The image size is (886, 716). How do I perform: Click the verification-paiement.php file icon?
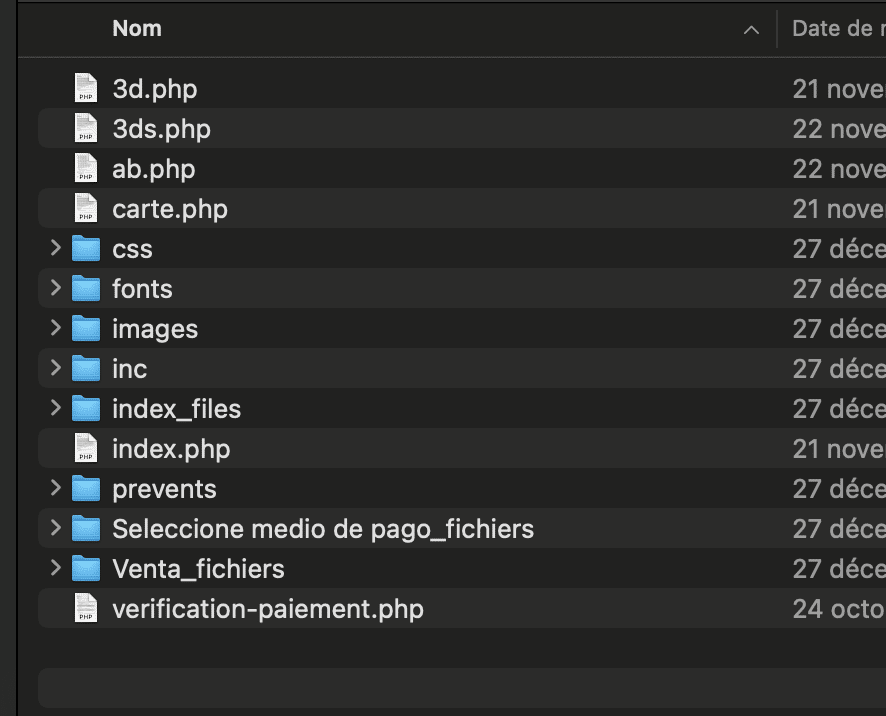tap(87, 609)
